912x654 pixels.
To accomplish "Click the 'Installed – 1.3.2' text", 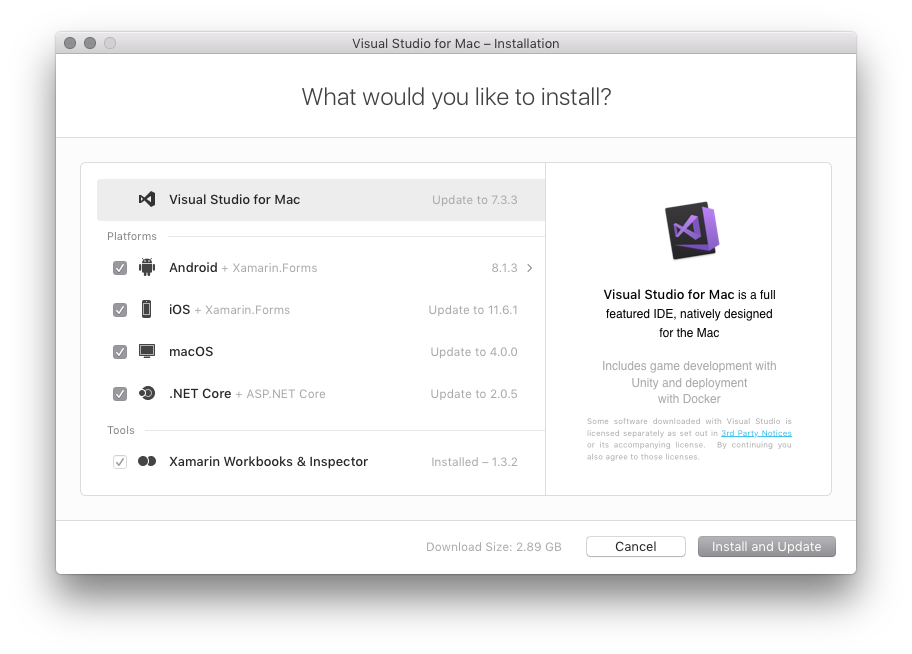I will click(x=474, y=461).
